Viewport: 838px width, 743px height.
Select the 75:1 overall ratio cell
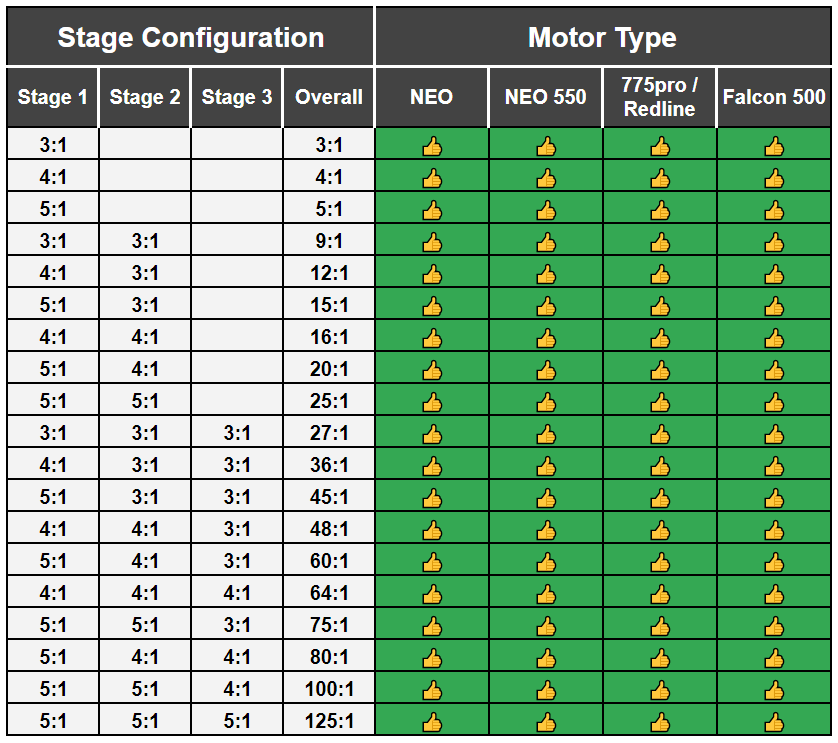[x=329, y=626]
